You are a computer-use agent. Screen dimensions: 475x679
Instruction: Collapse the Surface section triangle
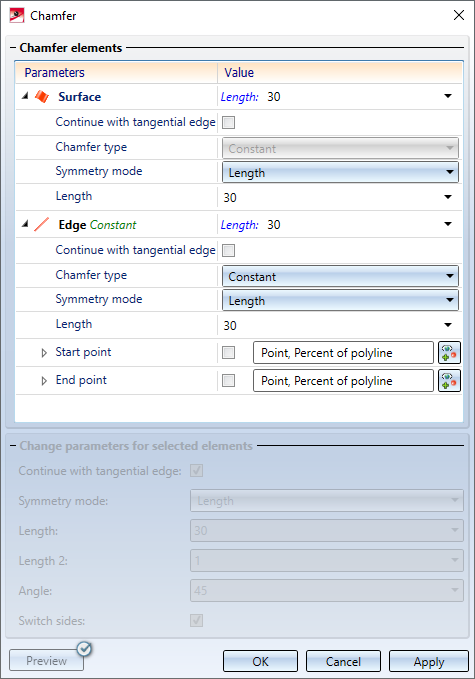tap(26, 96)
